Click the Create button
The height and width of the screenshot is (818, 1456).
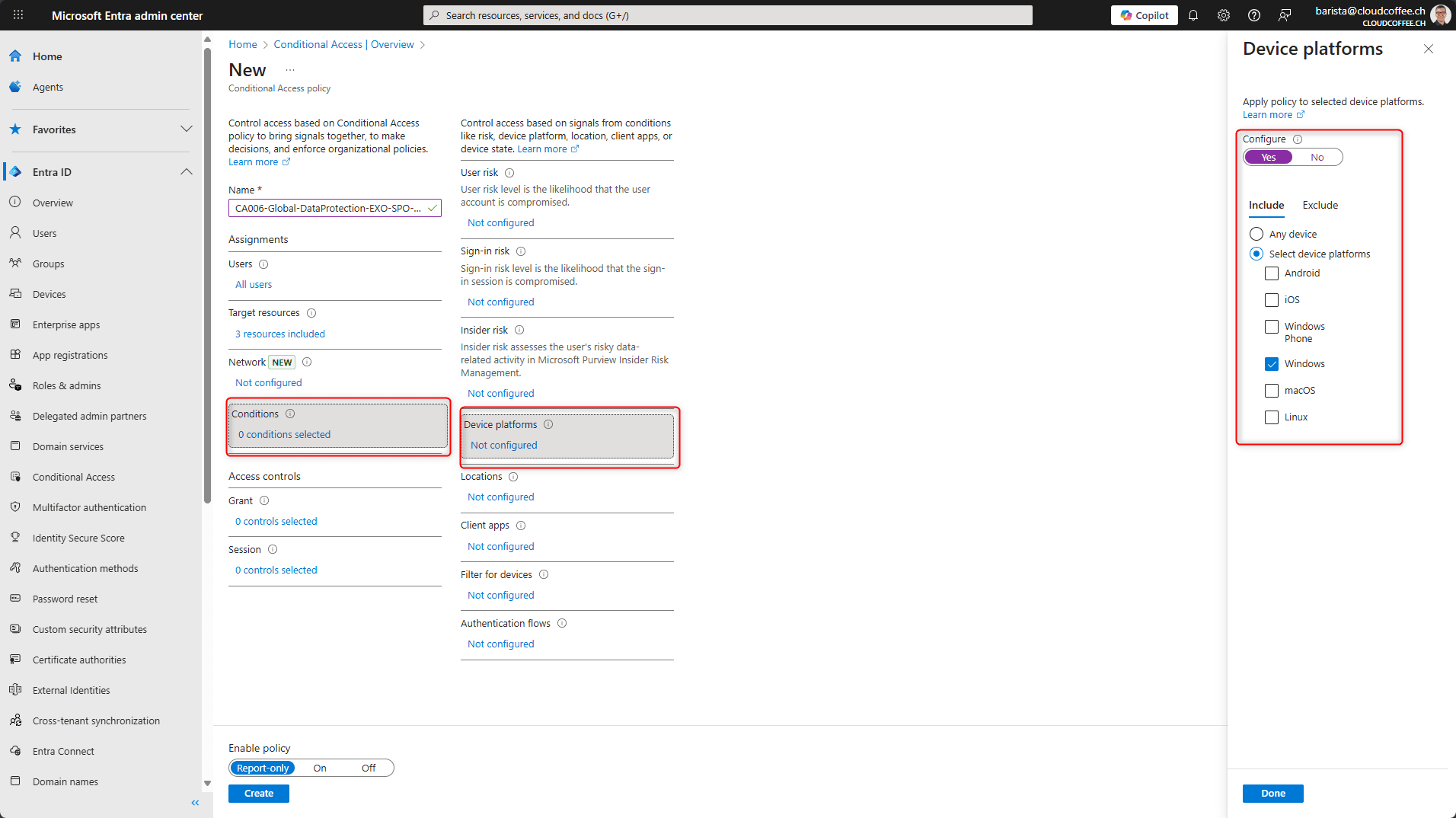click(x=259, y=794)
